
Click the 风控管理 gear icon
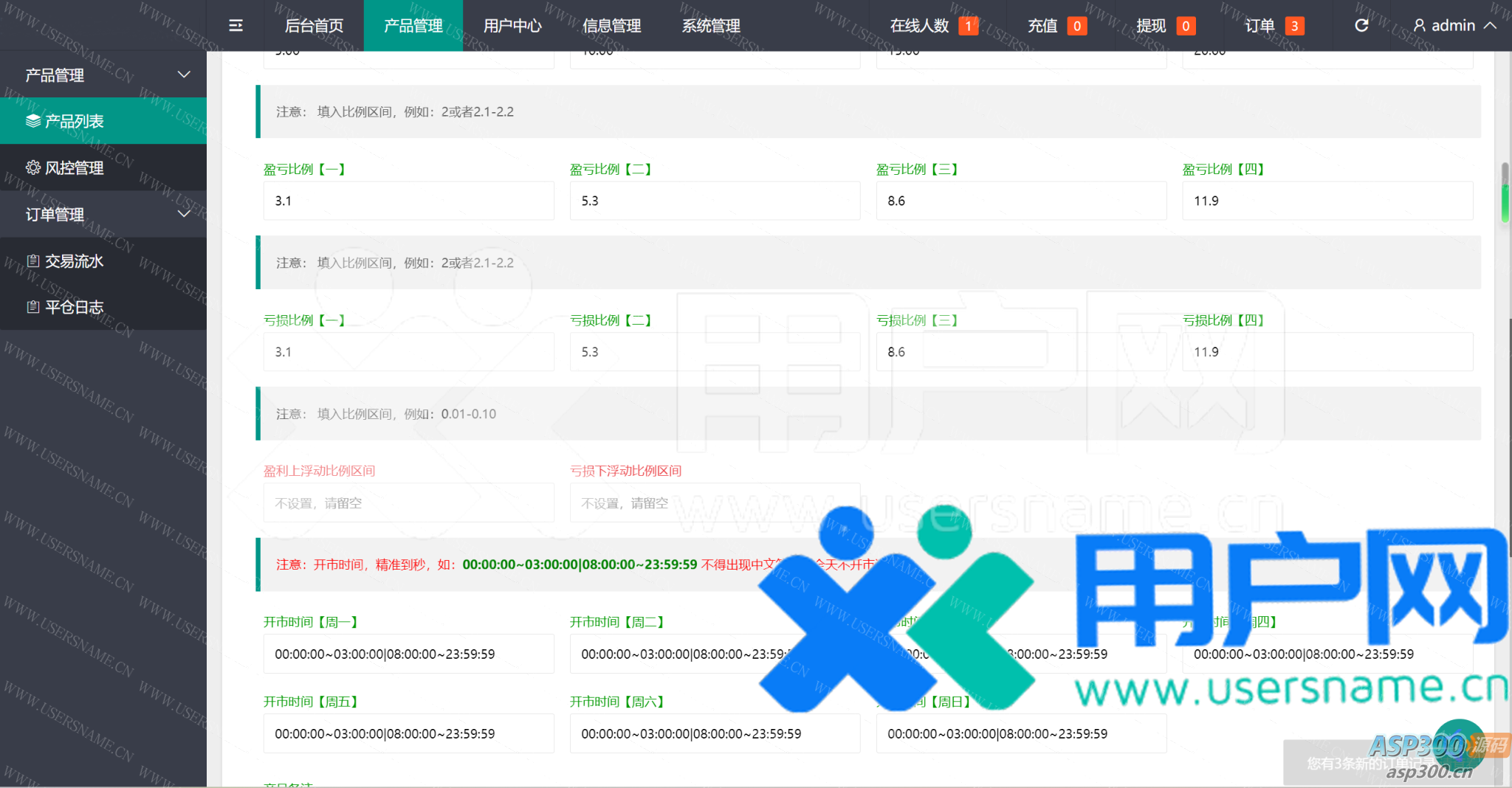[x=33, y=167]
